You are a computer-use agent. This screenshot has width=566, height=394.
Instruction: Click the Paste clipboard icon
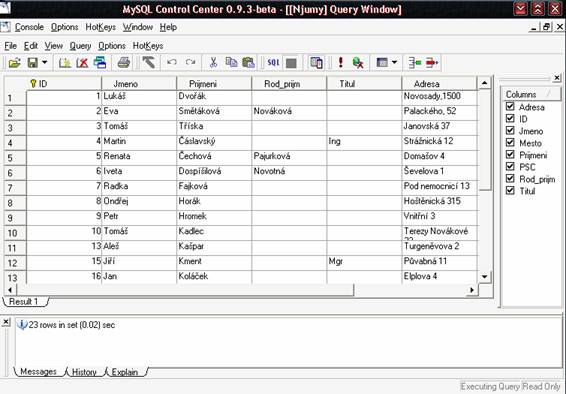click(x=248, y=63)
